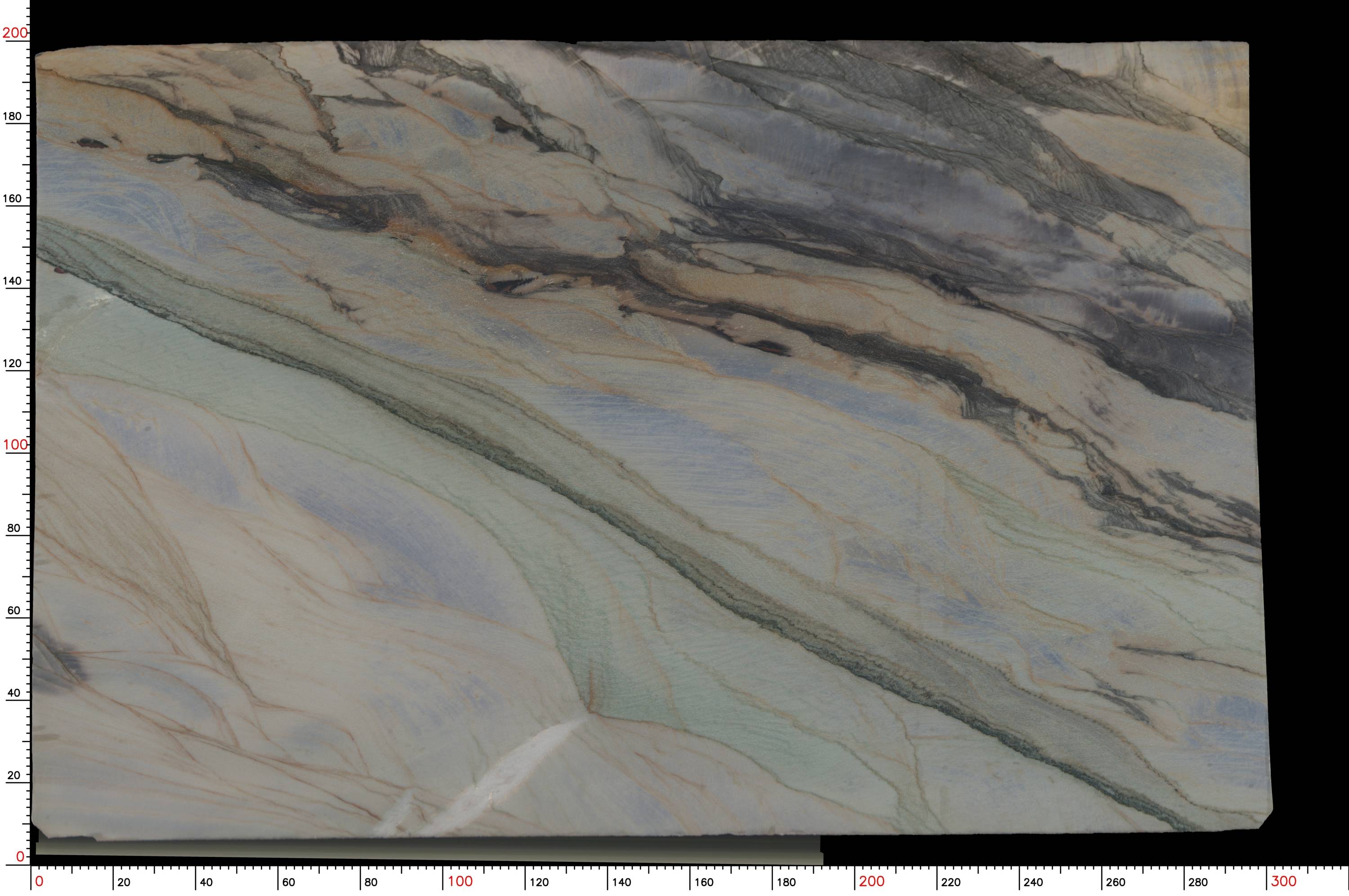Click the red 200 label on vertical ruler
This screenshot has width=1349, height=896.
(x=15, y=32)
